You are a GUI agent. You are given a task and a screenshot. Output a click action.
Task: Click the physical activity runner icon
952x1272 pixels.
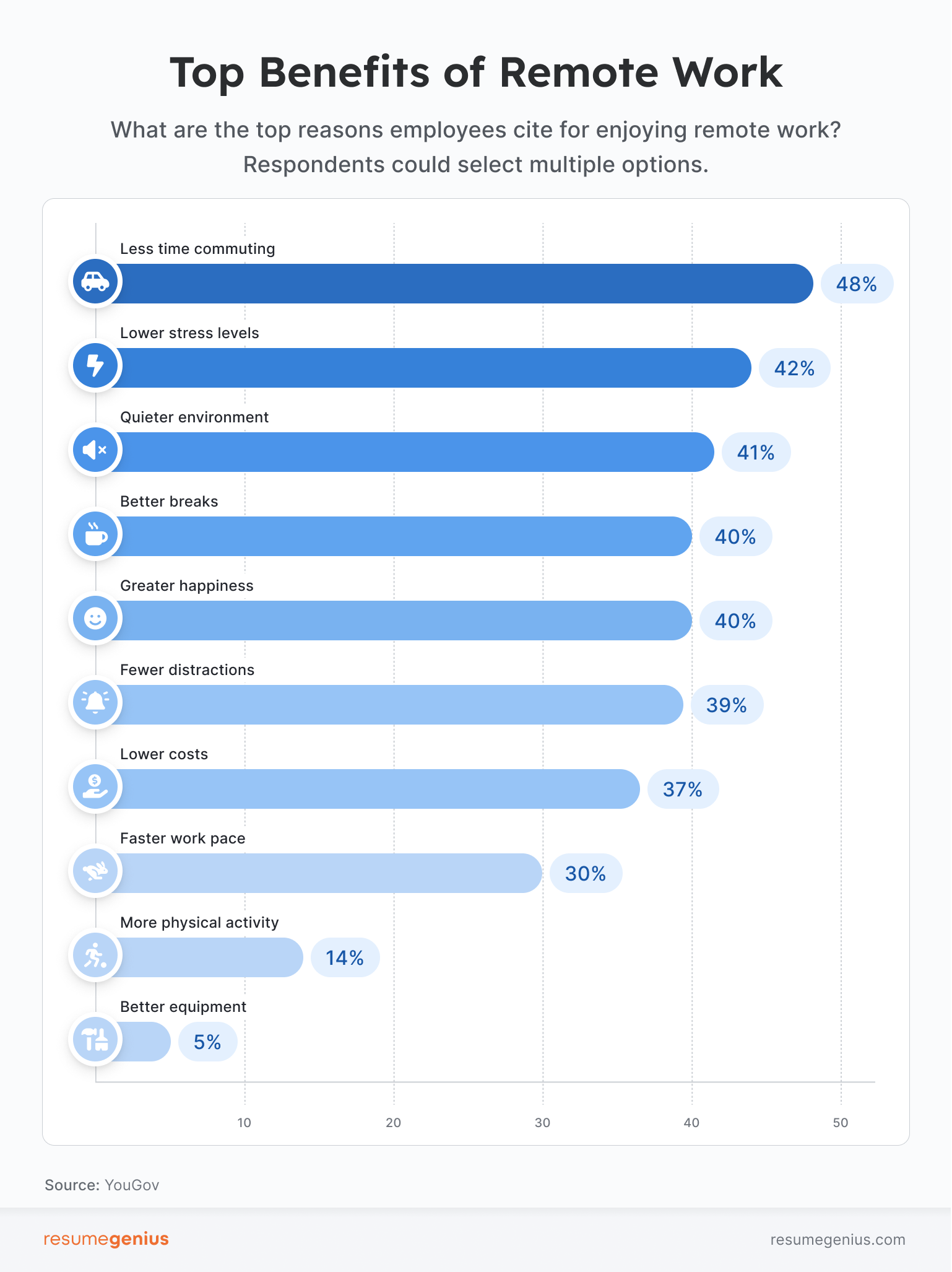(x=95, y=956)
